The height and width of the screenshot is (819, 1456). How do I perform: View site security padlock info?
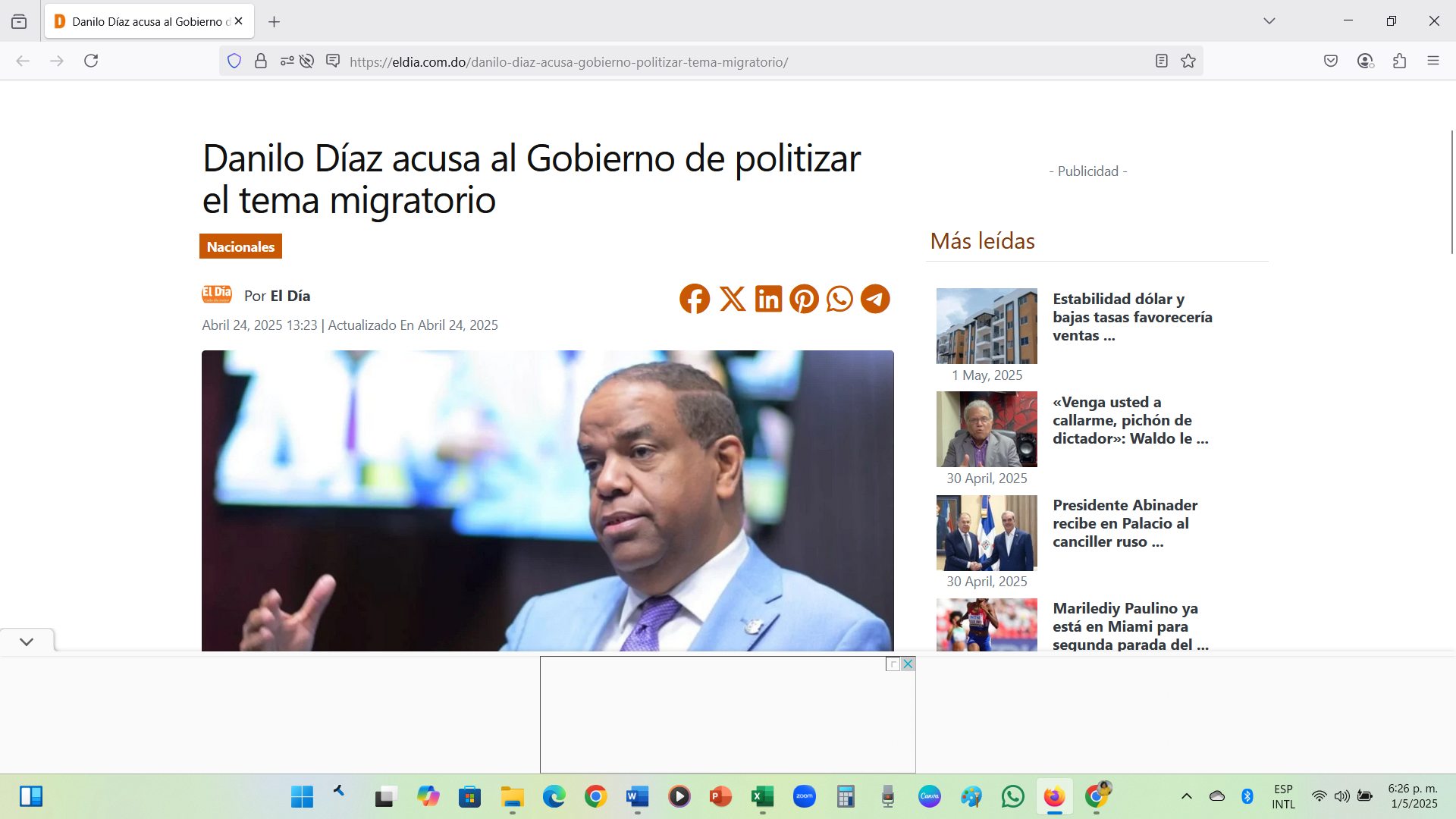[261, 61]
